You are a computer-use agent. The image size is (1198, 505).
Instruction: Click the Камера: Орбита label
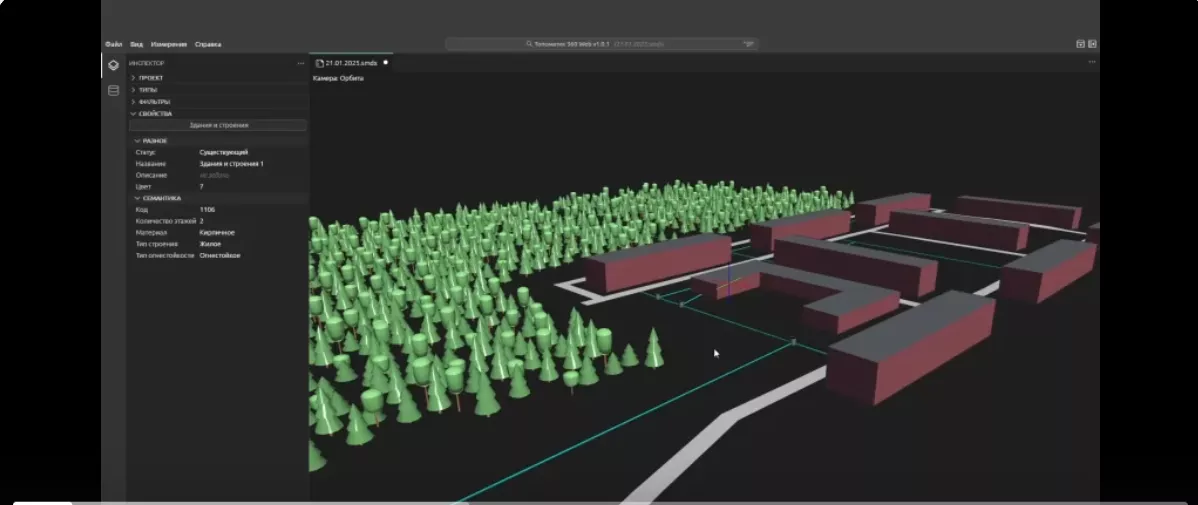tap(338, 78)
